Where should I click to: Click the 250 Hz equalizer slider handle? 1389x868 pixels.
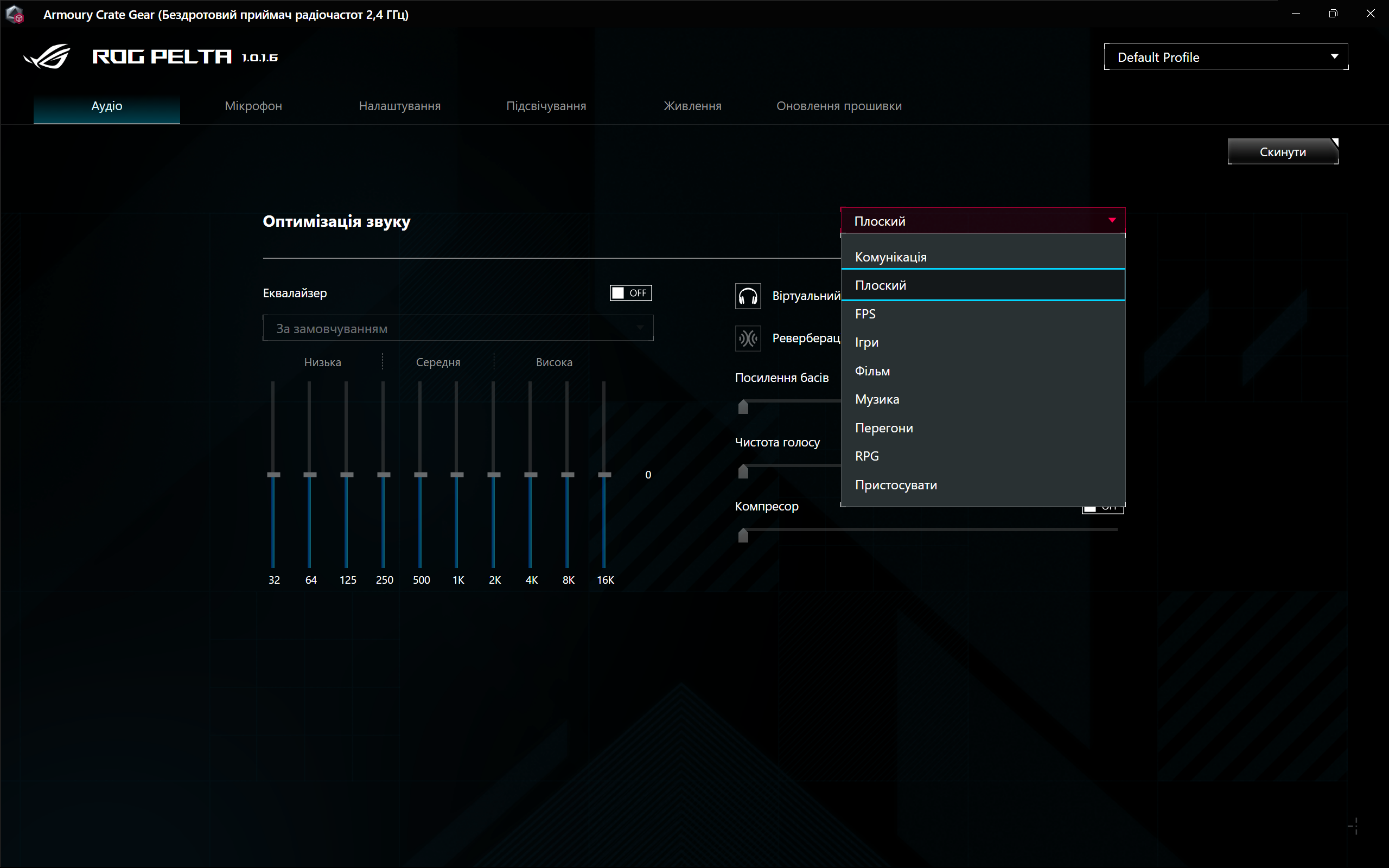[x=384, y=475]
